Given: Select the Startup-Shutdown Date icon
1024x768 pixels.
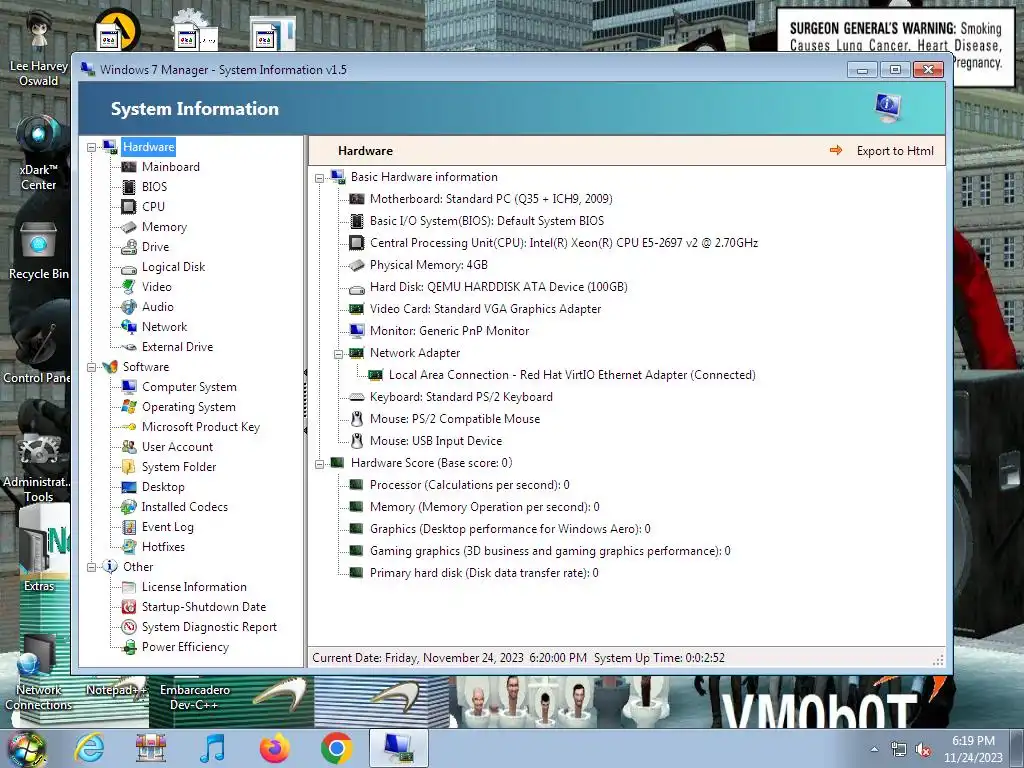Looking at the screenshot, I should (129, 607).
